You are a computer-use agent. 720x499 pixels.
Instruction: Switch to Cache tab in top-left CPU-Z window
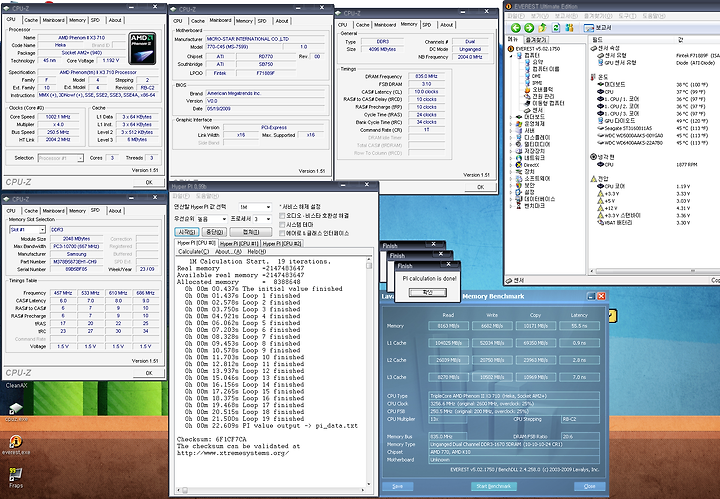pos(31,20)
